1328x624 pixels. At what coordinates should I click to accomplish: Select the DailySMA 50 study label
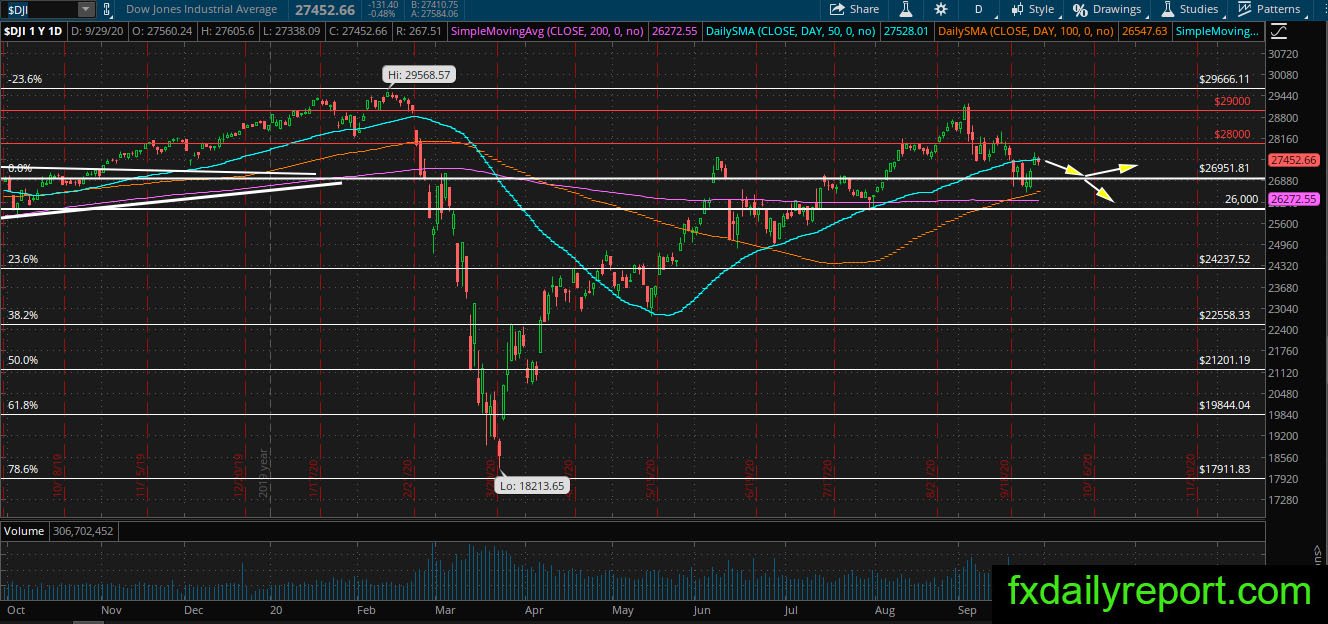[x=791, y=32]
